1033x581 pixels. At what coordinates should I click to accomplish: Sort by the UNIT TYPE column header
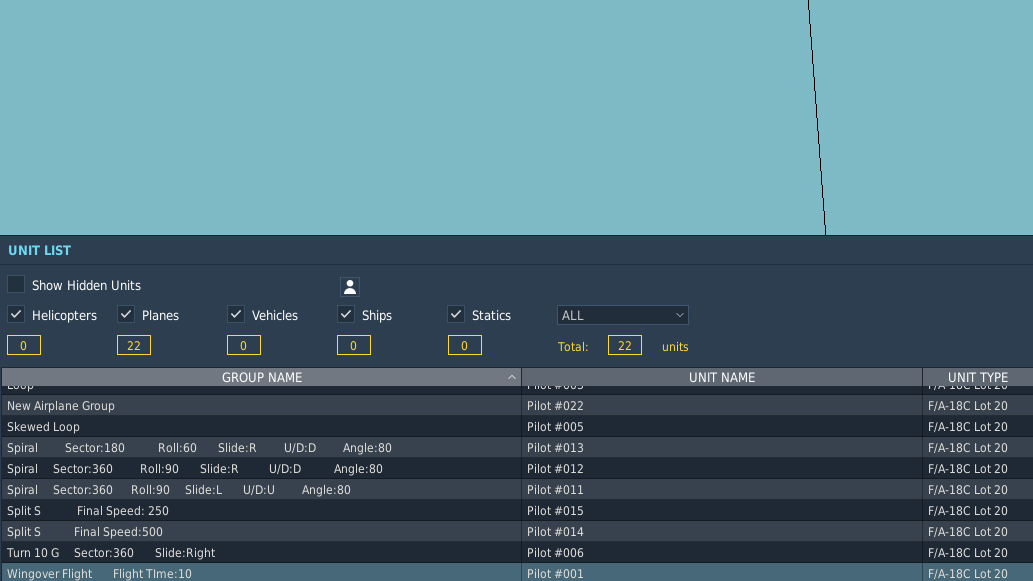[x=977, y=378]
